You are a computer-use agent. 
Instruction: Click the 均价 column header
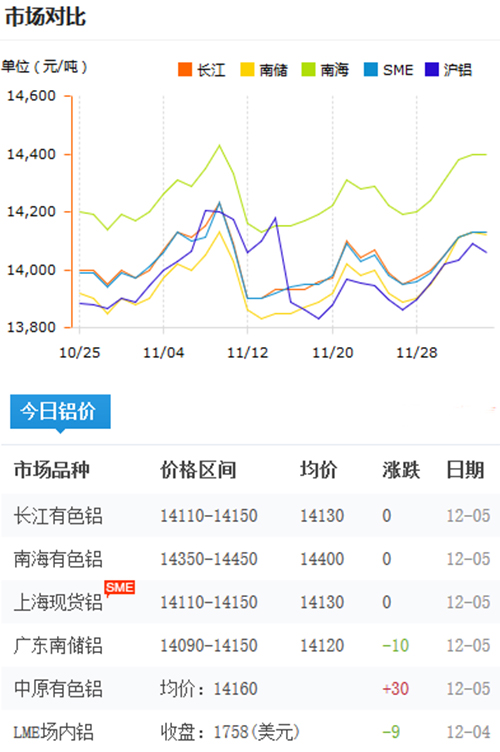318,470
